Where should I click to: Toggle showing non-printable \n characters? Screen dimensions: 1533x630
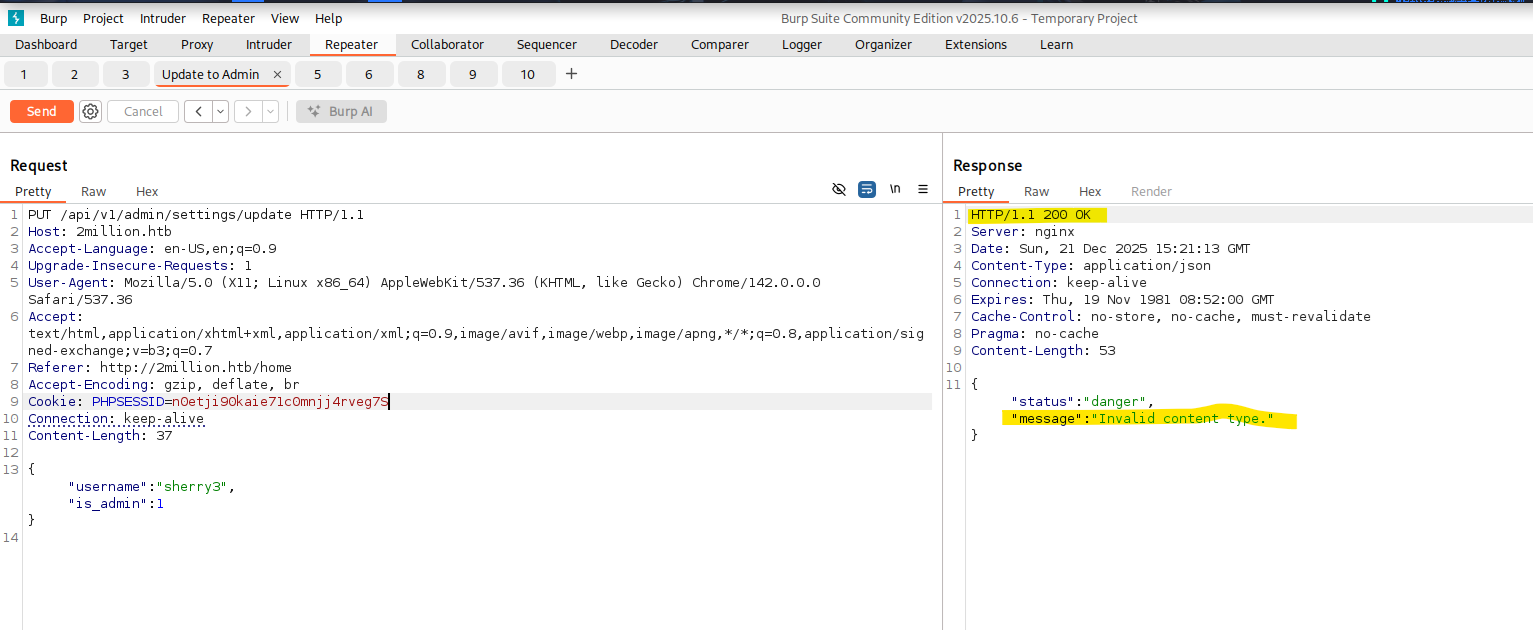tap(895, 189)
